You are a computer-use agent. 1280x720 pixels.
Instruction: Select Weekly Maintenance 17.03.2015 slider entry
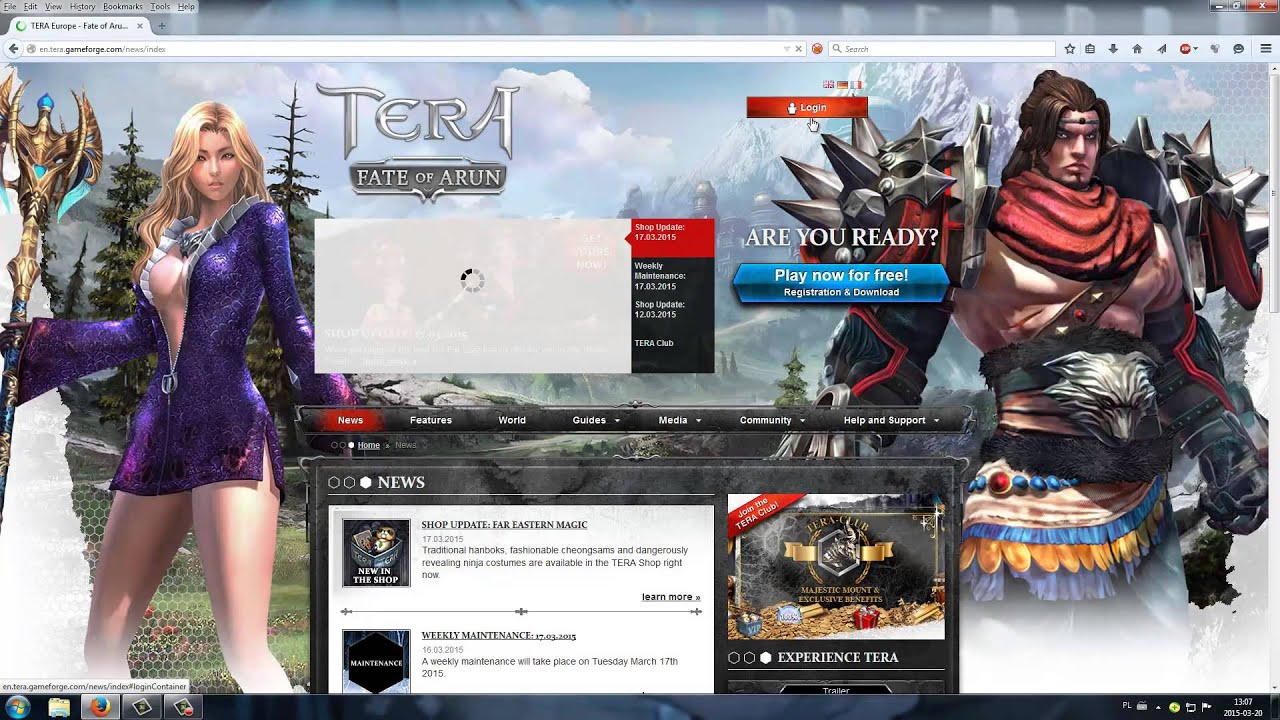pyautogui.click(x=672, y=276)
